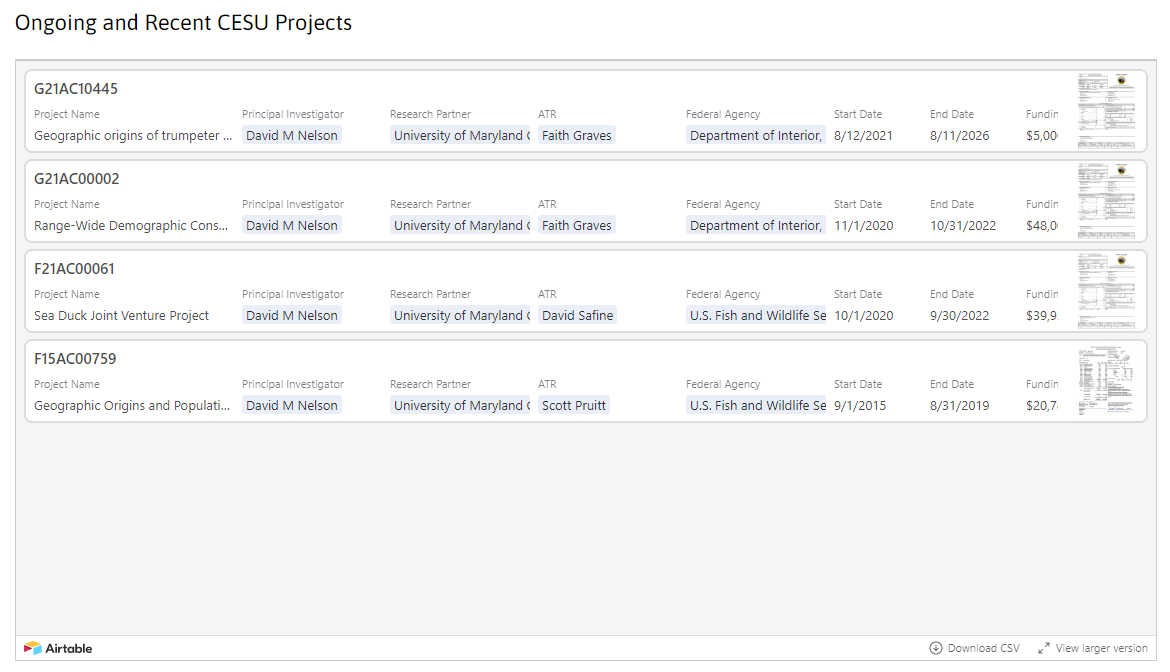Click the Scott Pruitt ATR tag
Image resolution: width=1170 pixels, height=672 pixels.
point(574,406)
